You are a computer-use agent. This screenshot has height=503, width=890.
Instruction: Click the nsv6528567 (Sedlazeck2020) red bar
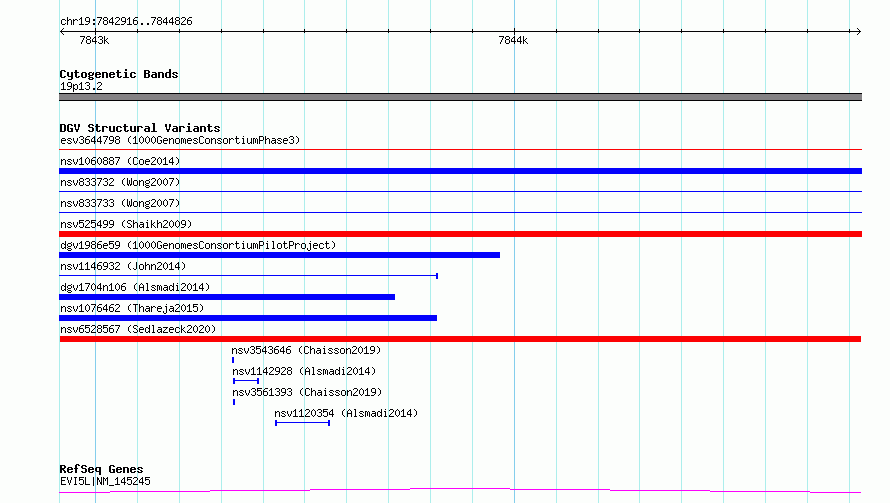(x=460, y=339)
